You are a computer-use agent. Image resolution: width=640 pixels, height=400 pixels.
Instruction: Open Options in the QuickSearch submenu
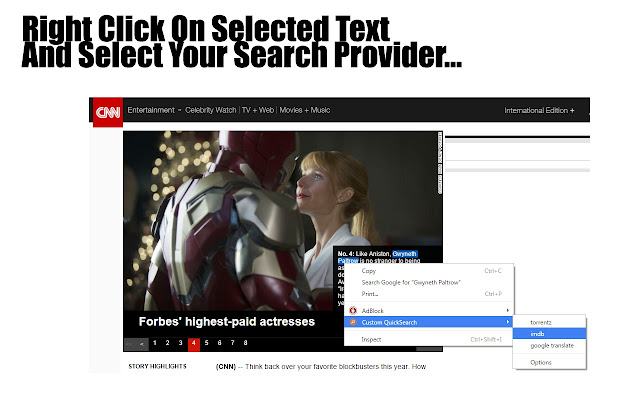coord(549,362)
